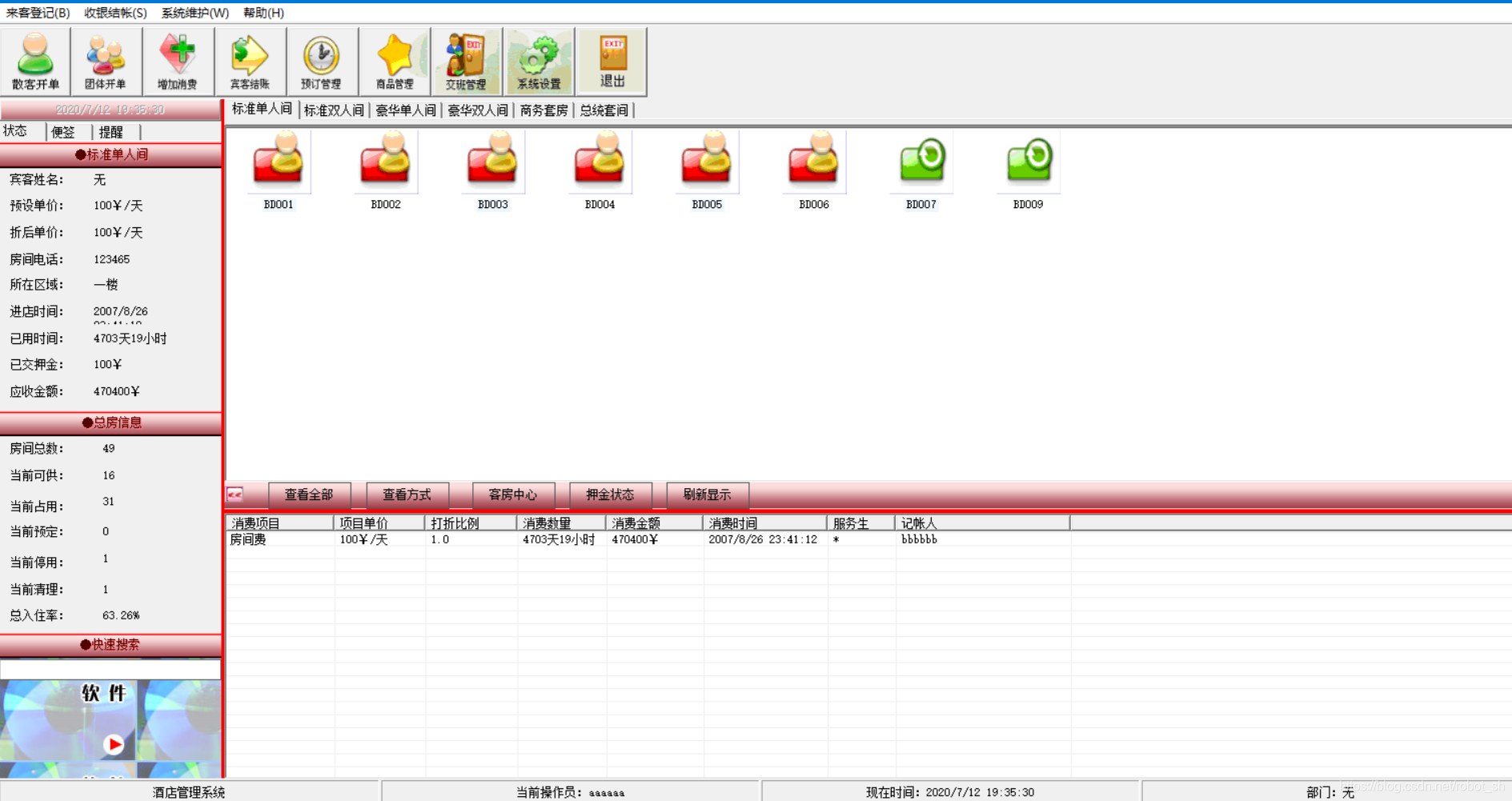The image size is (1512, 801).
Task: Open 交班管理 shift handover
Action: point(467,62)
